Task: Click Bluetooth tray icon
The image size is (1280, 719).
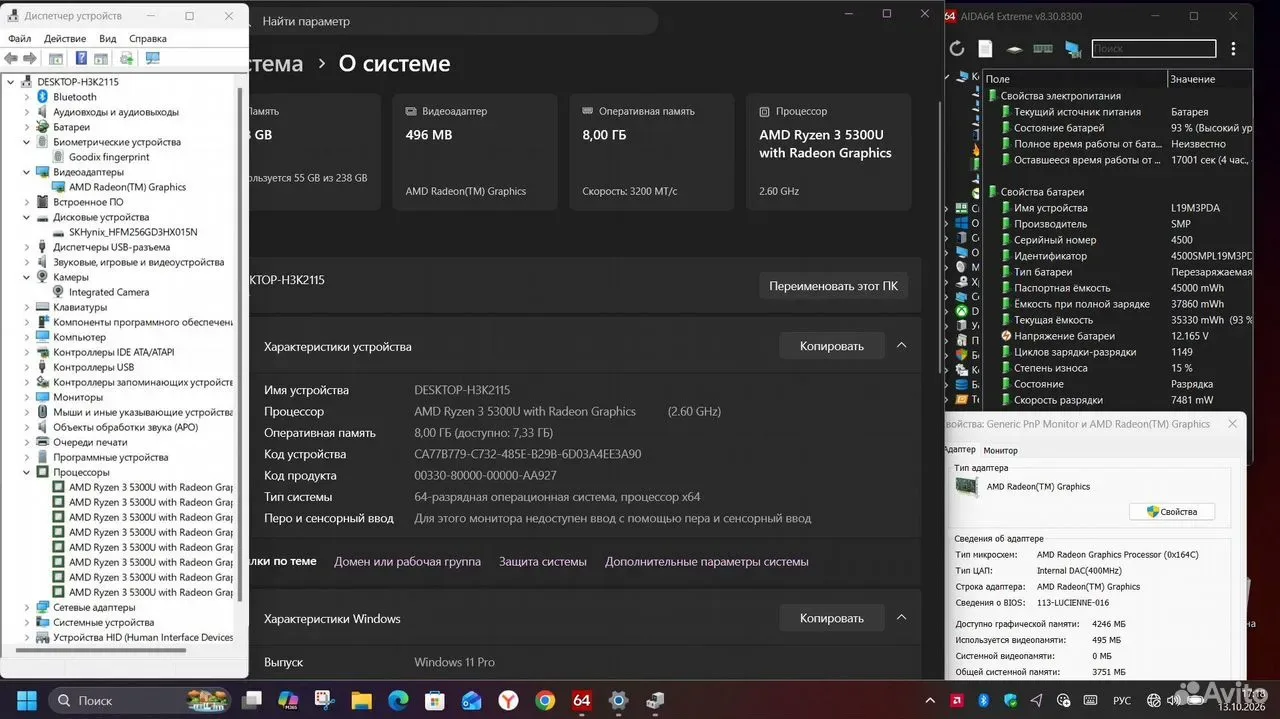Action: pos(983,700)
